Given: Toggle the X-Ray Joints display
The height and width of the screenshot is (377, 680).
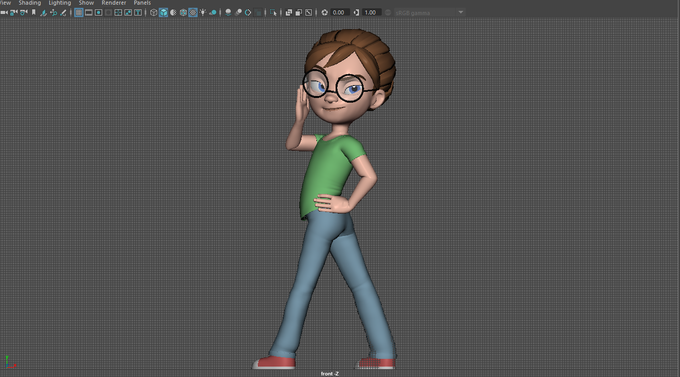Looking at the screenshot, I should pos(309,13).
